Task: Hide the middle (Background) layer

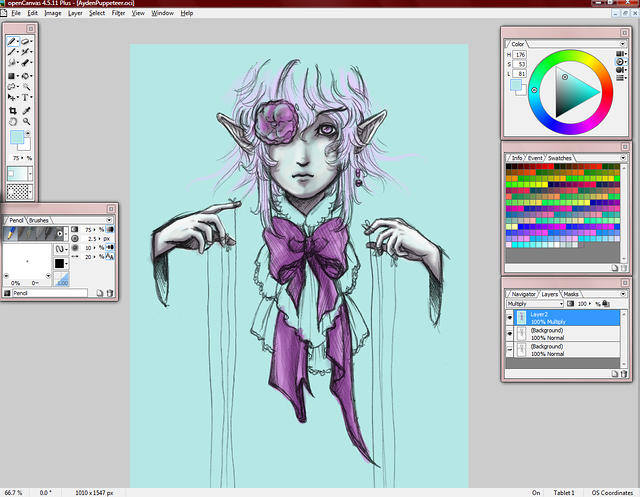Action: (510, 334)
